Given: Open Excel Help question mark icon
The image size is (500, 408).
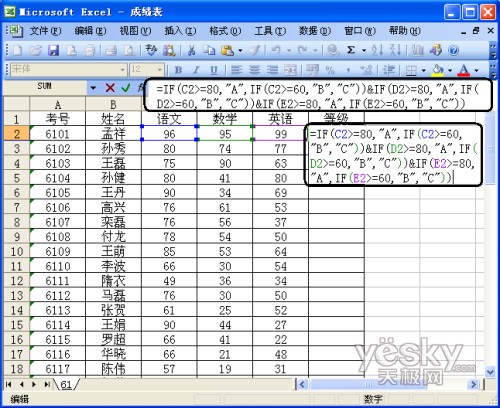Looking at the screenshot, I should point(453,51).
